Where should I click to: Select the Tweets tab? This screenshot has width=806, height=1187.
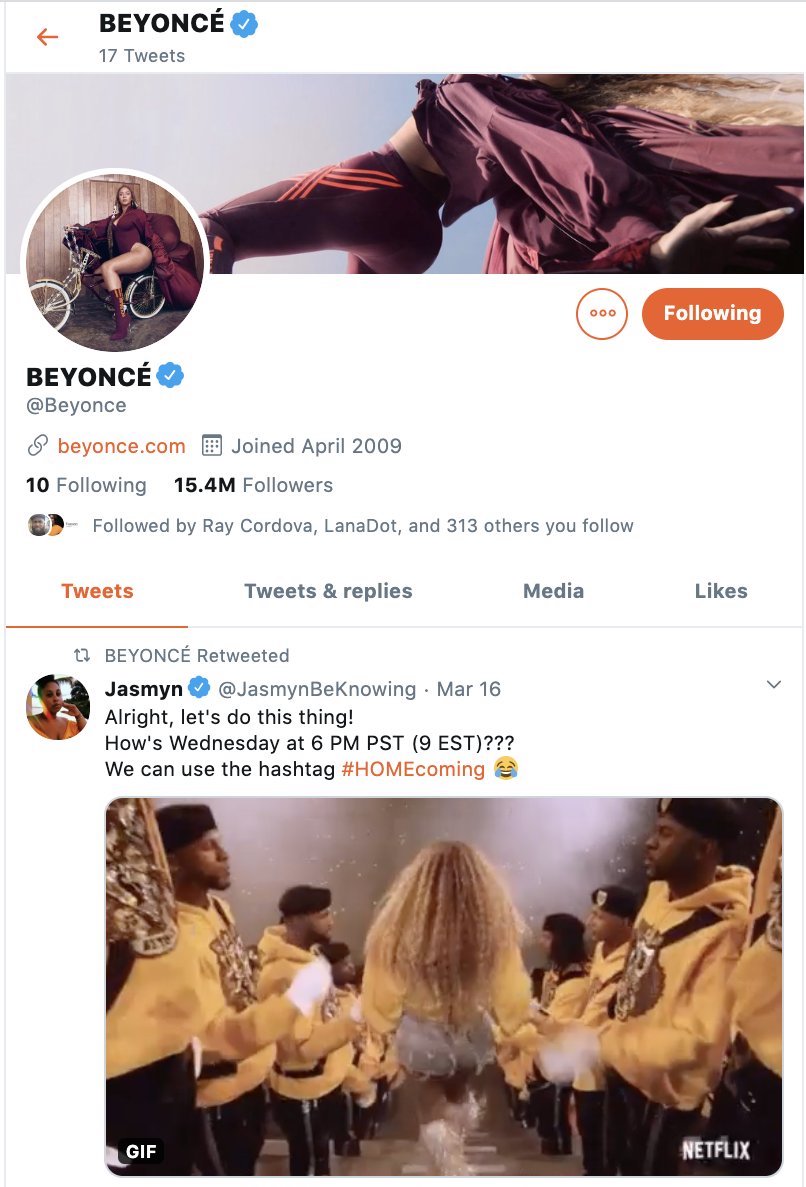[97, 591]
